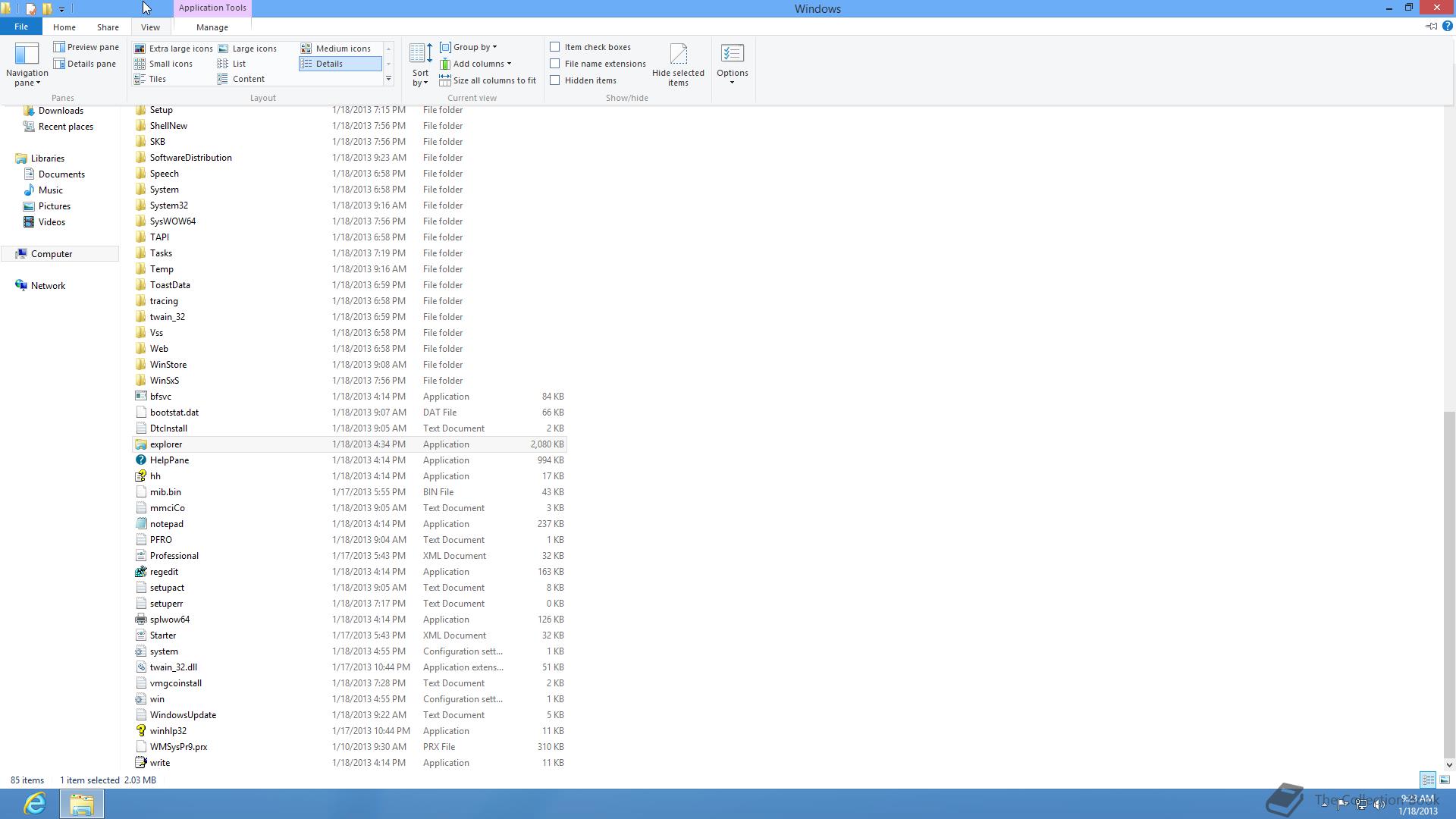The width and height of the screenshot is (1456, 819).
Task: Switch layout to Medium icons
Action: [336, 49]
